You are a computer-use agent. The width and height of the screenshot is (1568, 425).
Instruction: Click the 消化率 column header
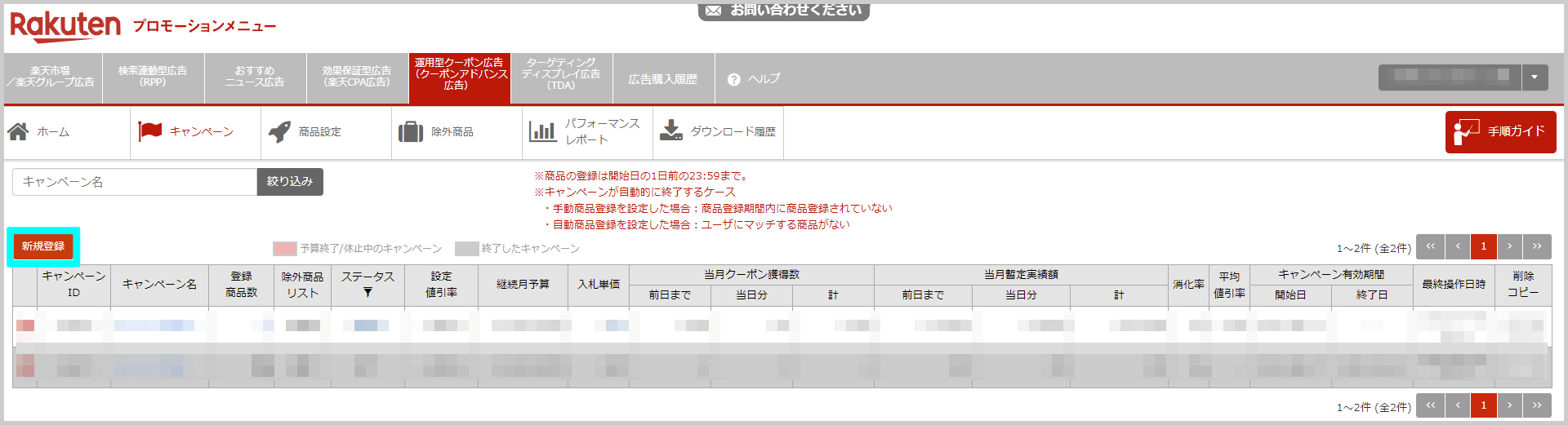1188,285
